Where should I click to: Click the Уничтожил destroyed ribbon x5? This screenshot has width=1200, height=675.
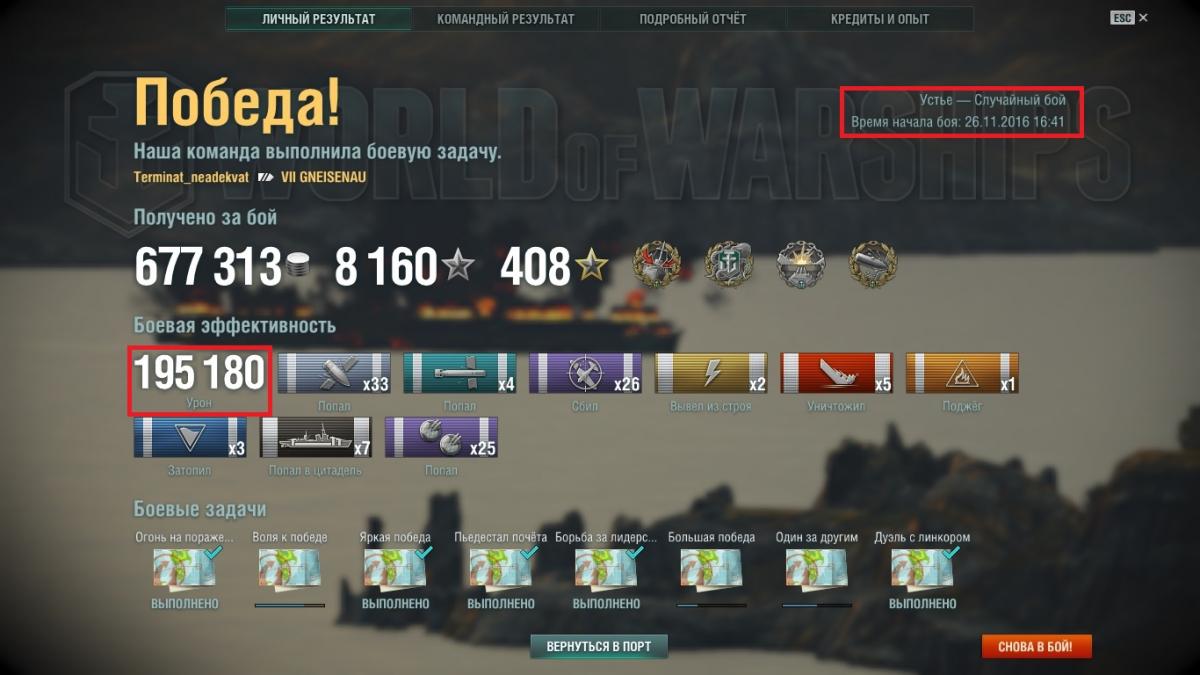click(x=837, y=373)
